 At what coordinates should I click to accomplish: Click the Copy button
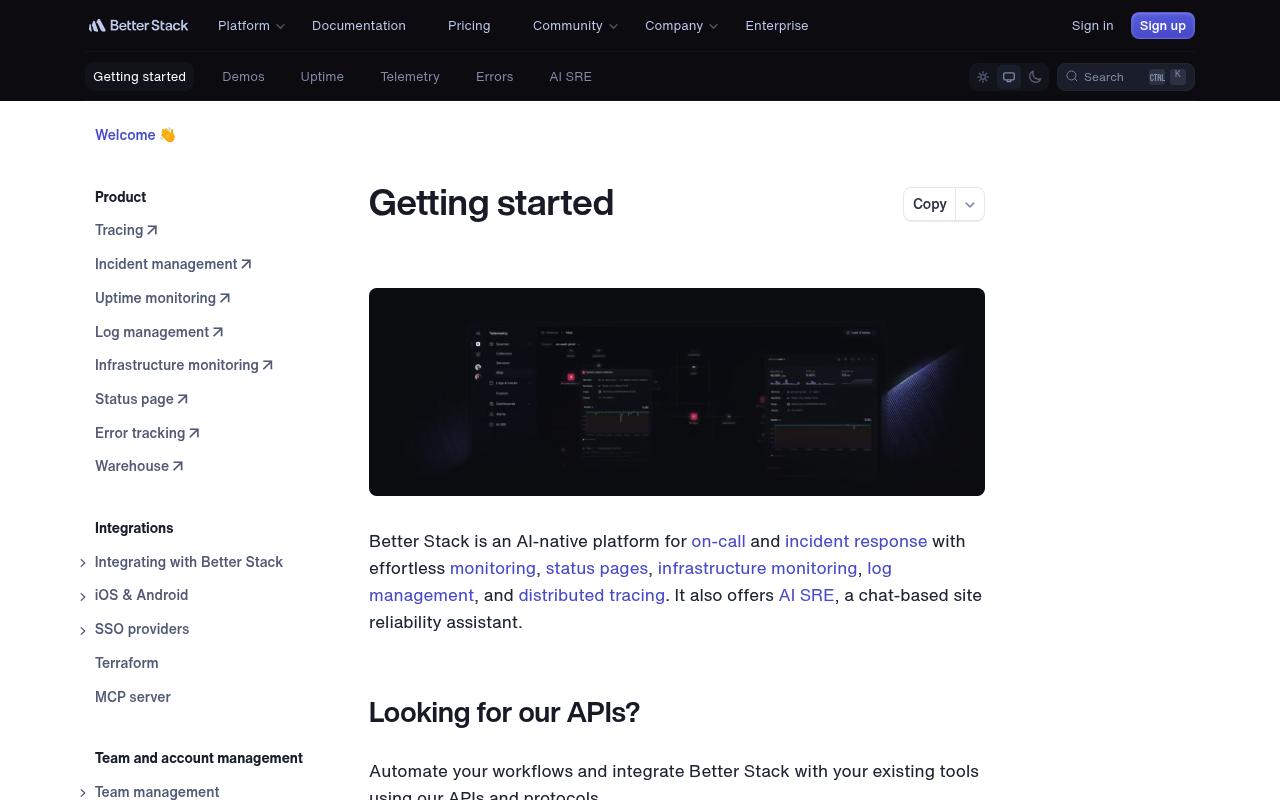tap(930, 204)
